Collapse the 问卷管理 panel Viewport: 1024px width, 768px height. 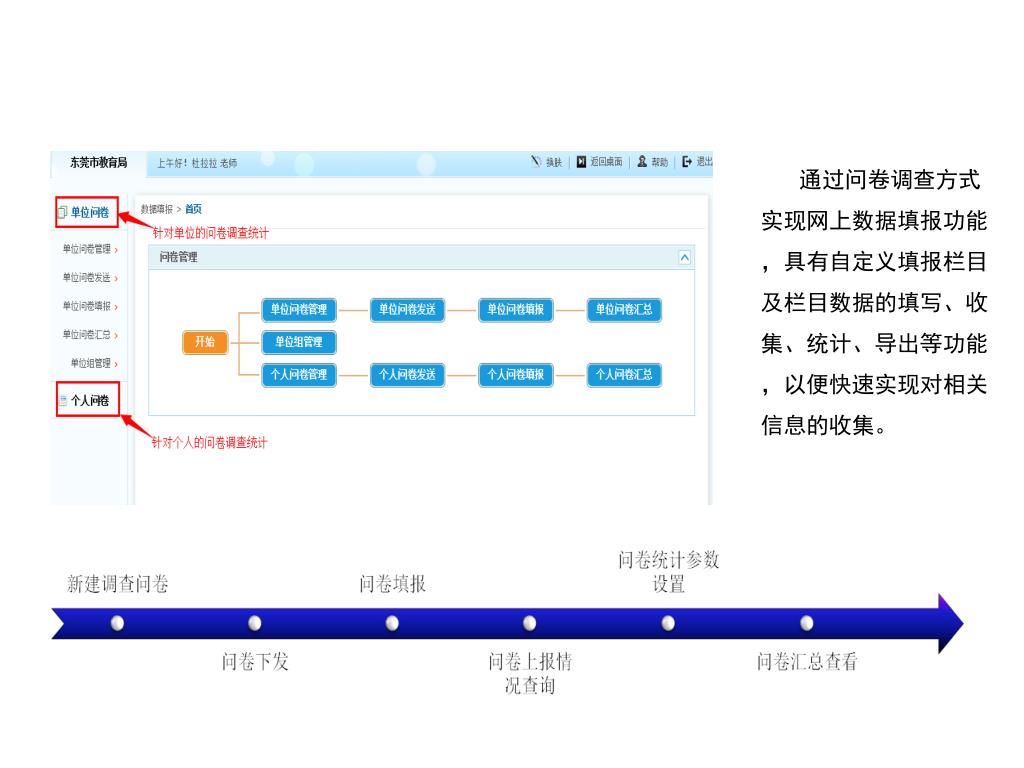[684, 257]
